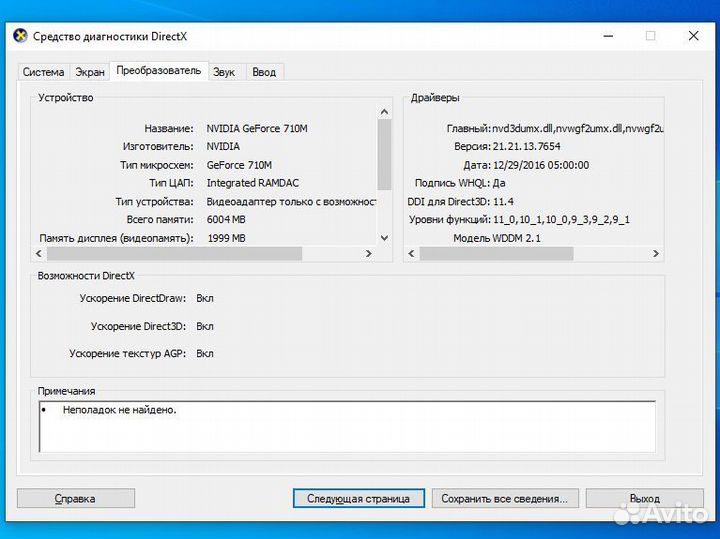Click the driver date 12/29/2016 05:00:00
This screenshot has height=539, width=720.
pos(541,165)
